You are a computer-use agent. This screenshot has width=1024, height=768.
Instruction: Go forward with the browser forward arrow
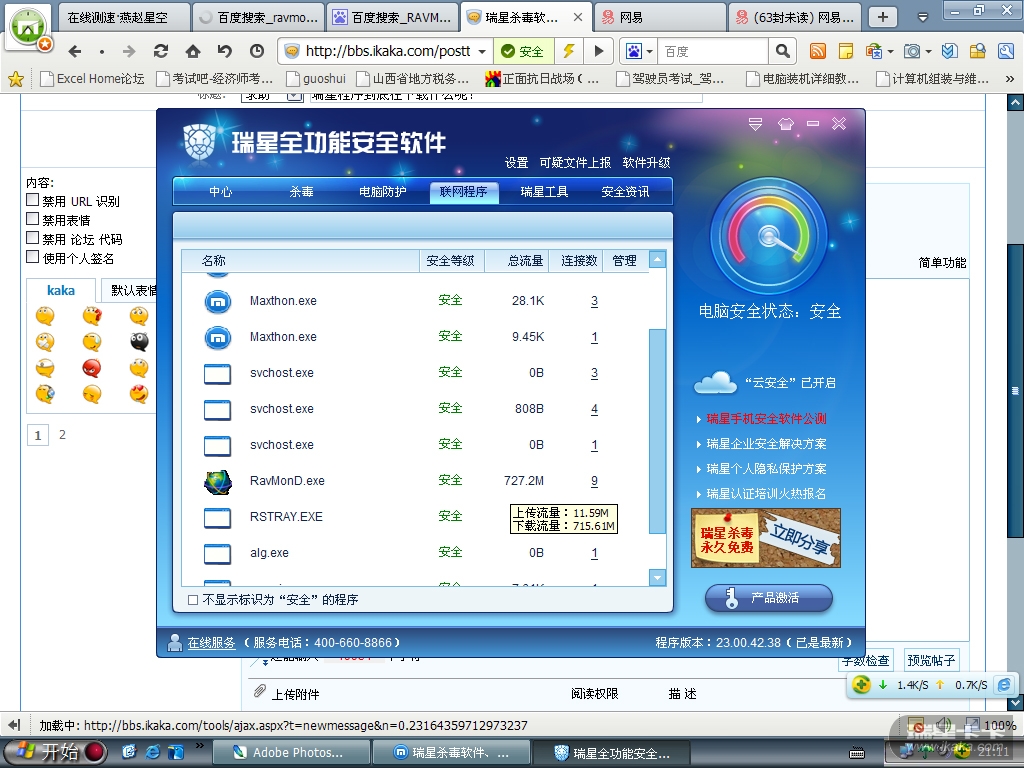[x=129, y=51]
